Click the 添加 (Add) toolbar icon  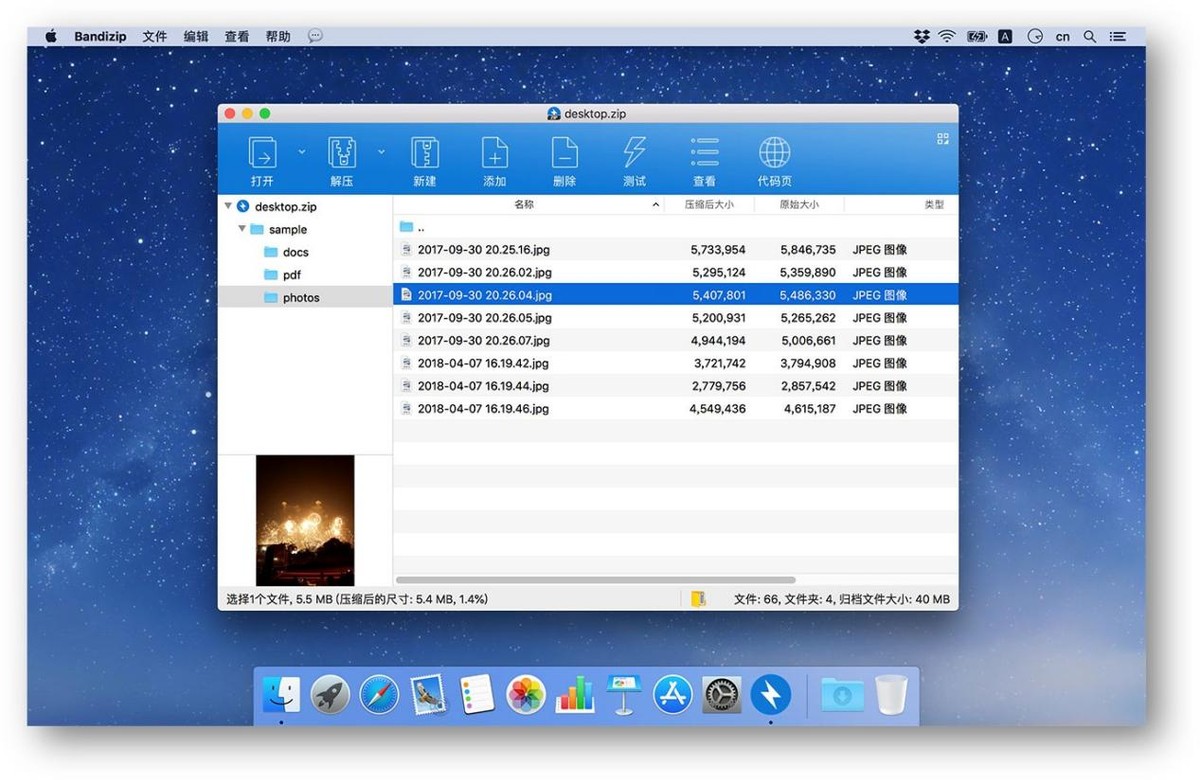coord(495,154)
